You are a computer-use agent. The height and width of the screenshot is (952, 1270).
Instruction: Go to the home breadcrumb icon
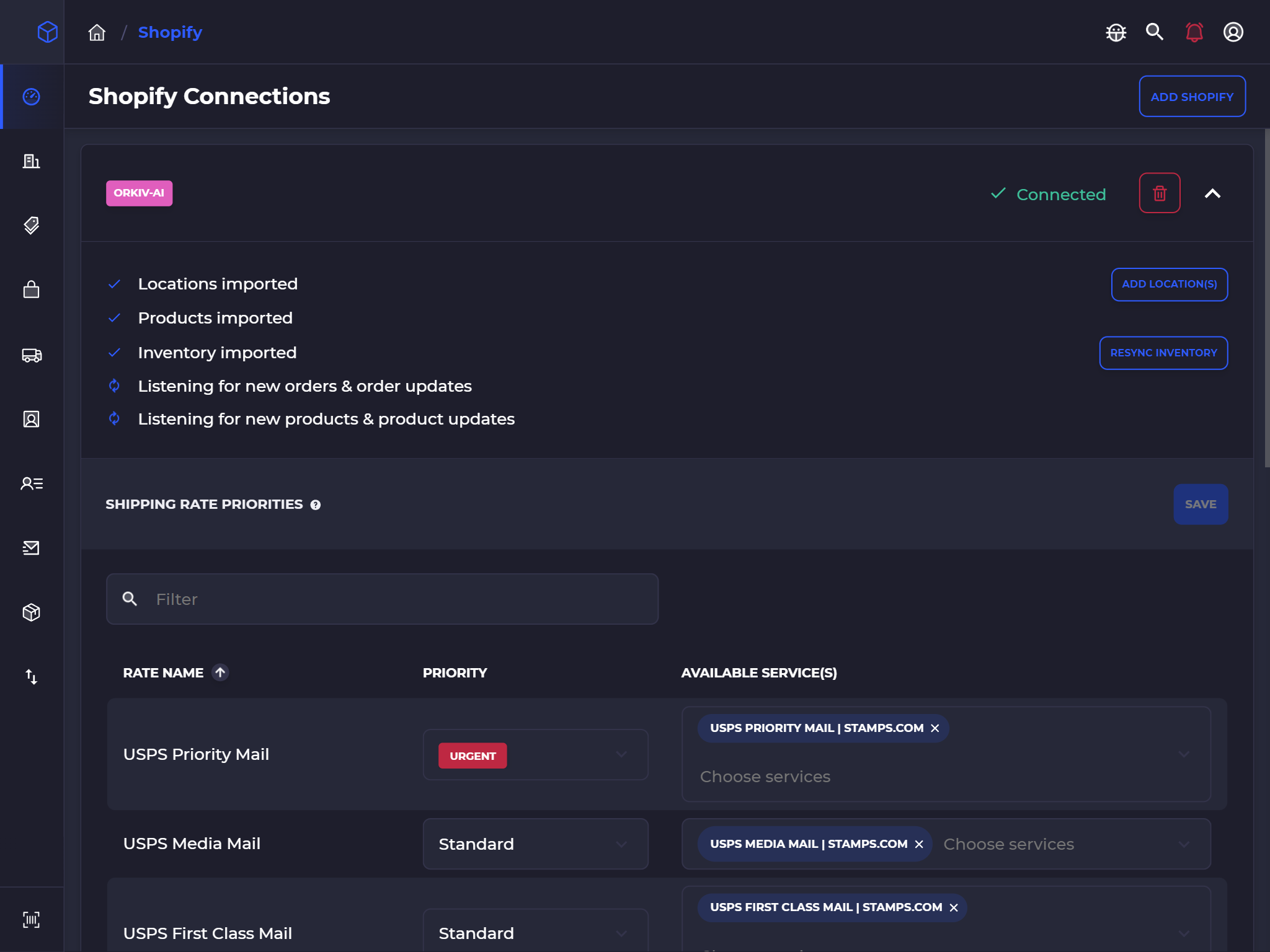pos(97,32)
